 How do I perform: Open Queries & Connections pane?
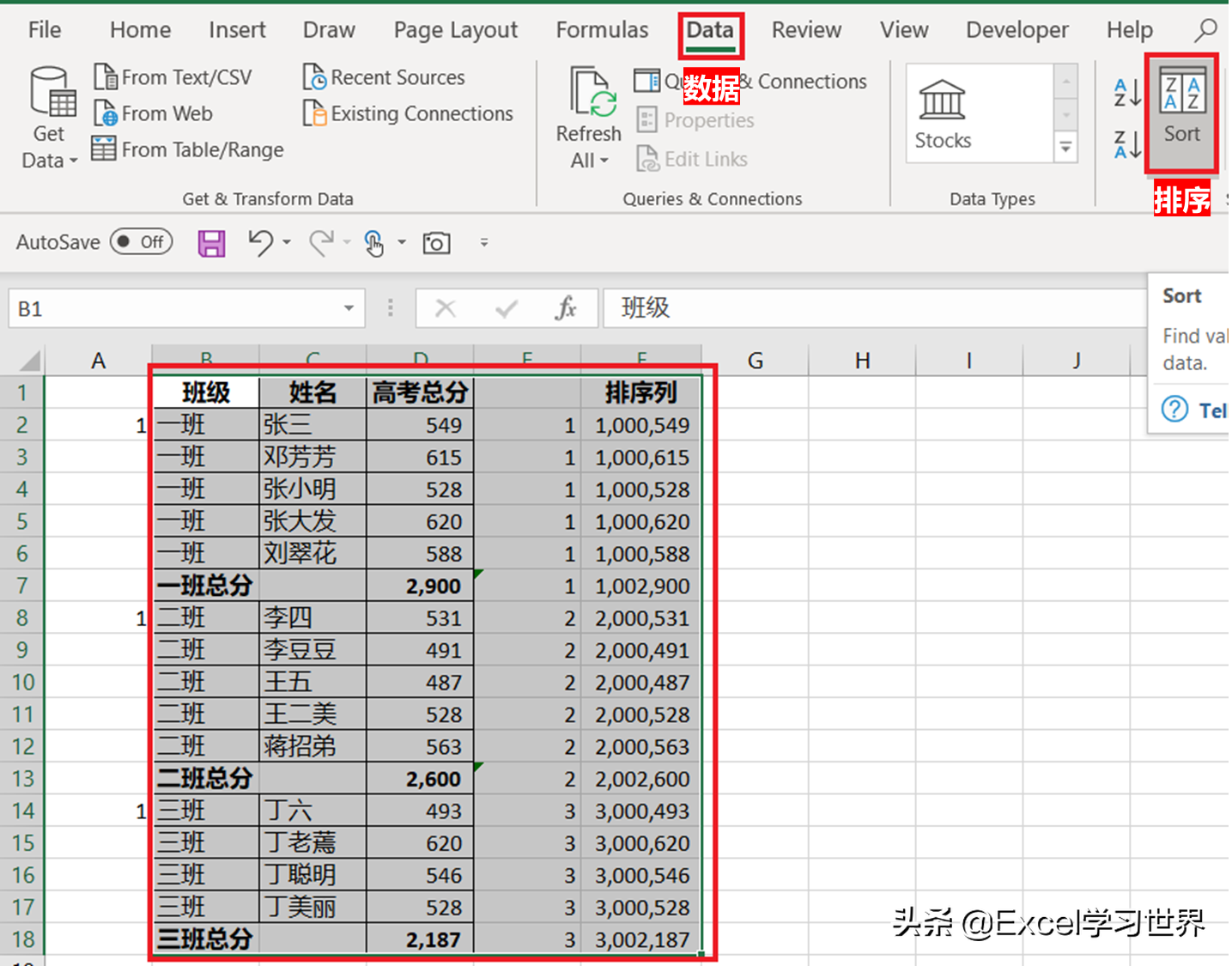point(750,82)
